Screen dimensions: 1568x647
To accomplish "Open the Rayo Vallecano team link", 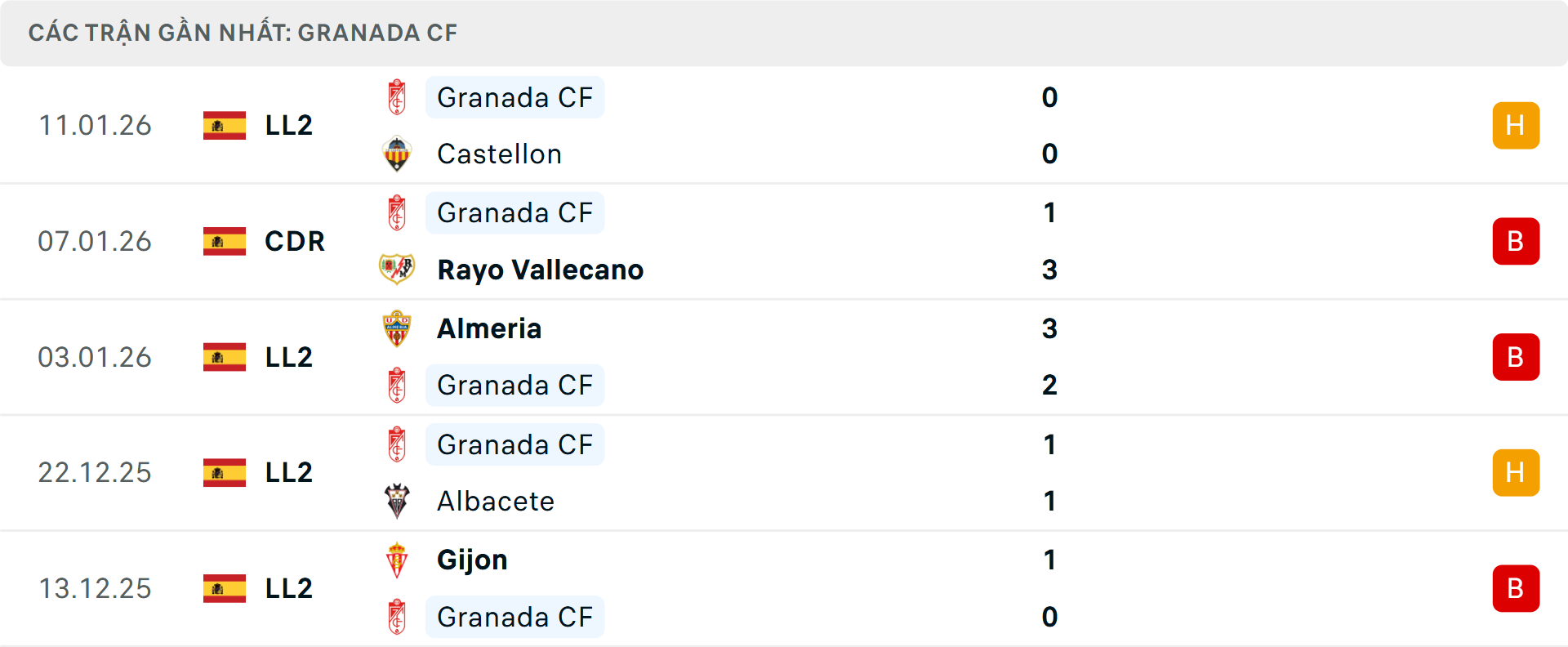I will [x=540, y=270].
